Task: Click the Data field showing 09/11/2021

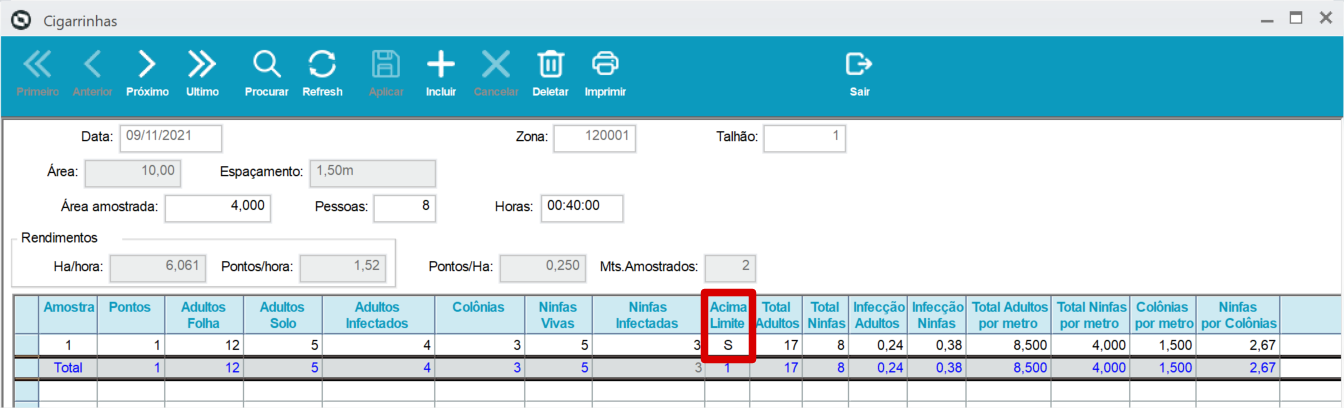Action: point(171,138)
